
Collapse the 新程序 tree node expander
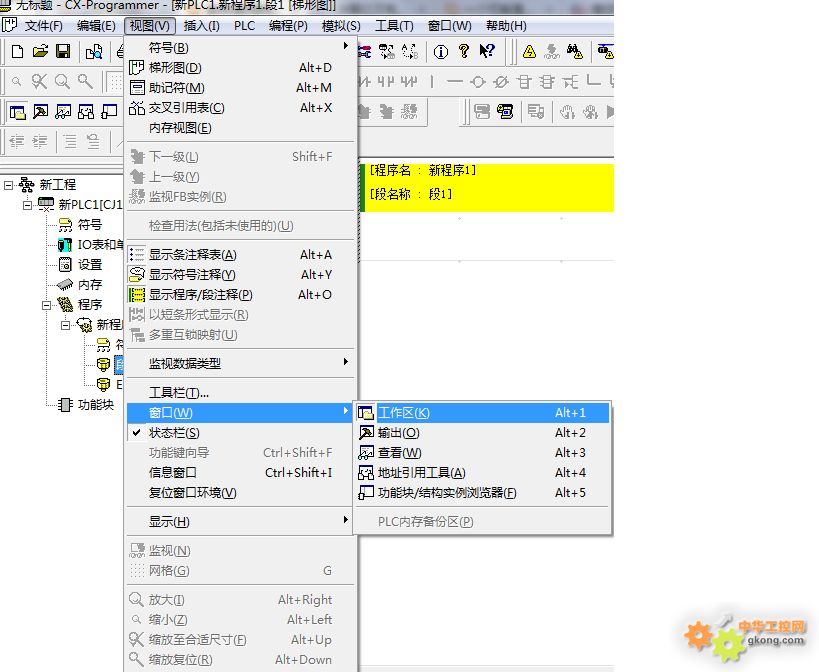click(65, 325)
